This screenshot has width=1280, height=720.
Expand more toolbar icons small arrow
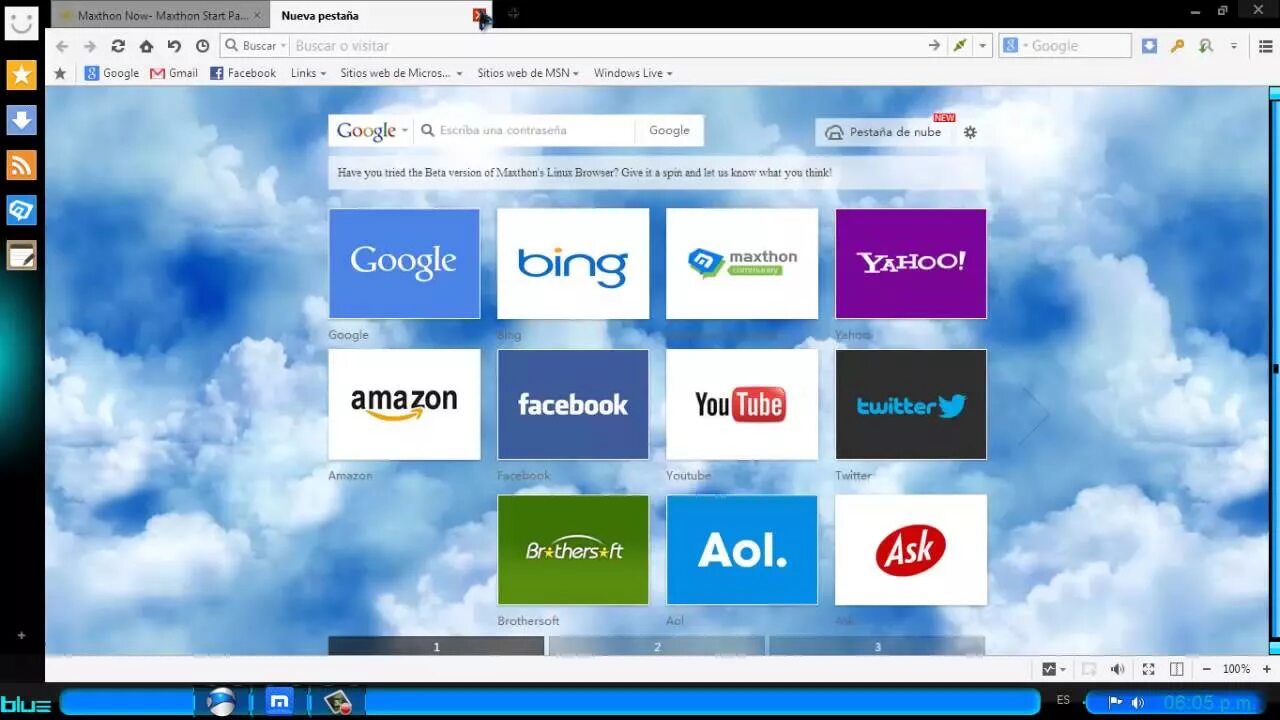click(1234, 46)
